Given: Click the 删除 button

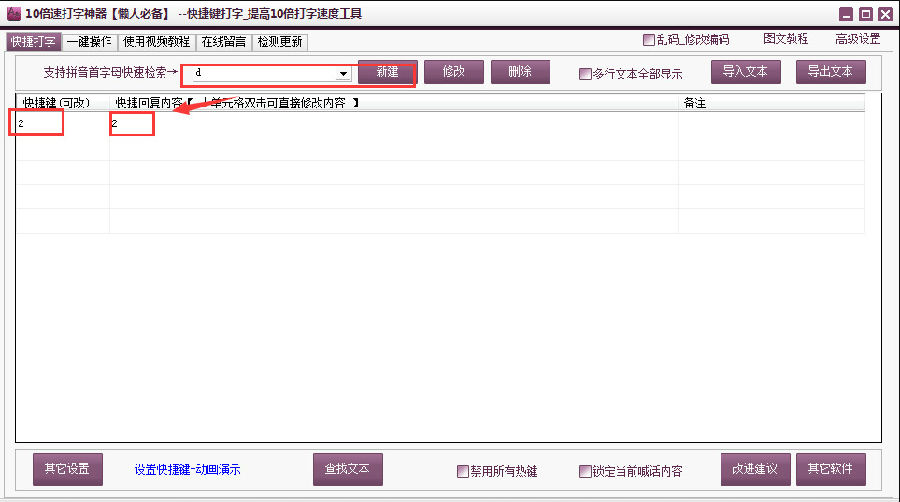Looking at the screenshot, I should [520, 72].
